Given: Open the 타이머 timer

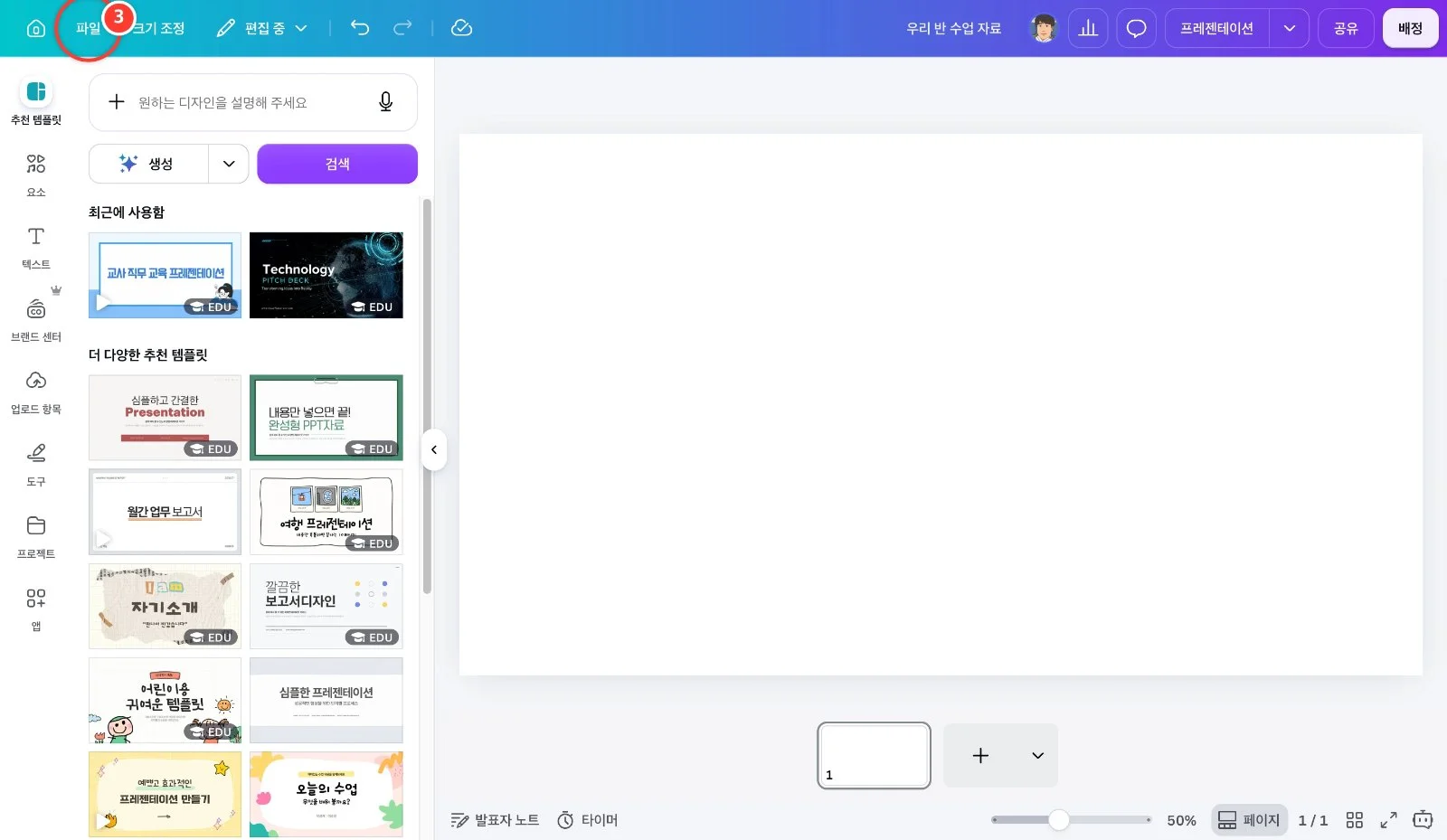Looking at the screenshot, I should click(x=587, y=820).
